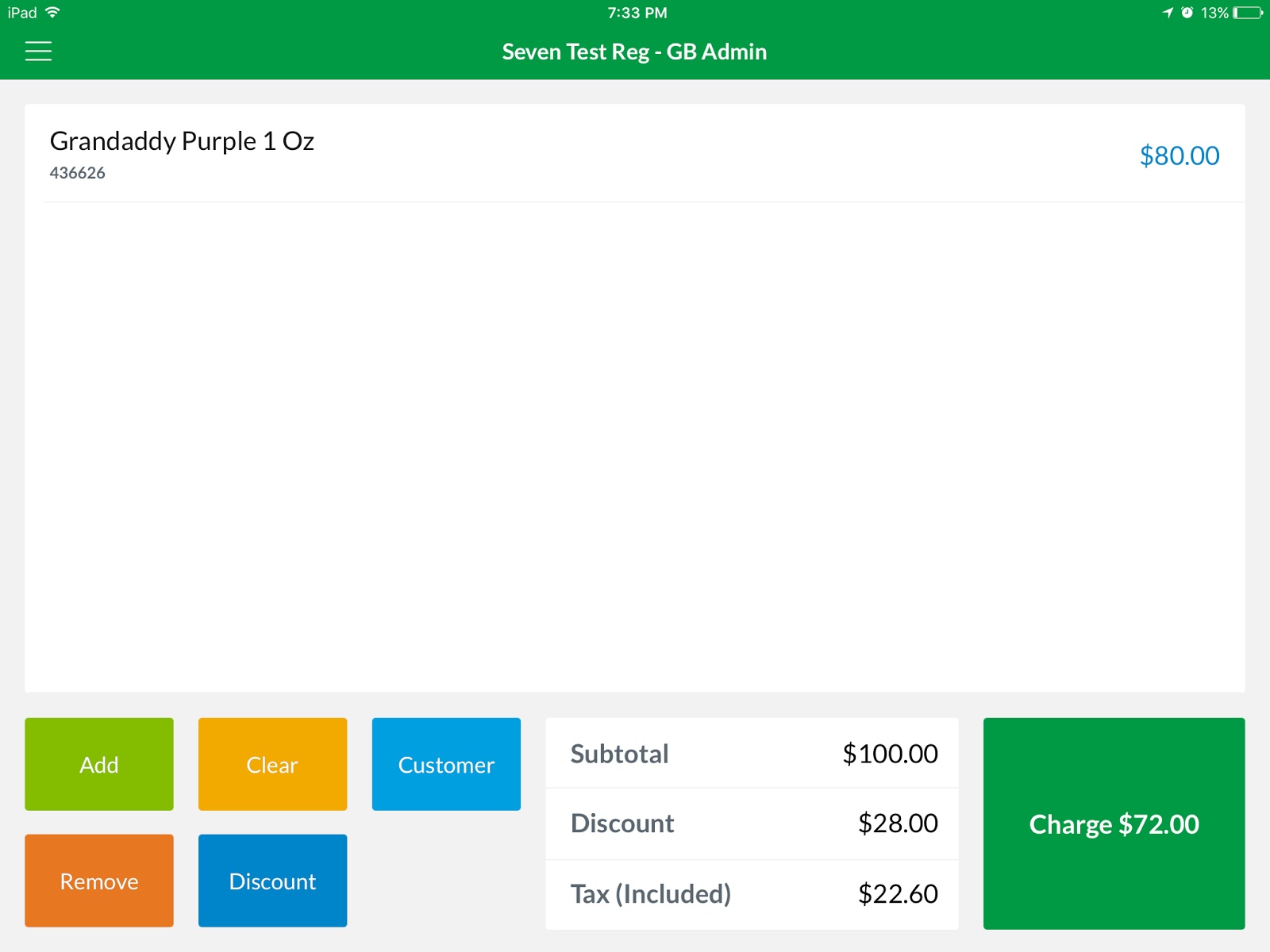Tap the alarm clock status icon

1187,13
